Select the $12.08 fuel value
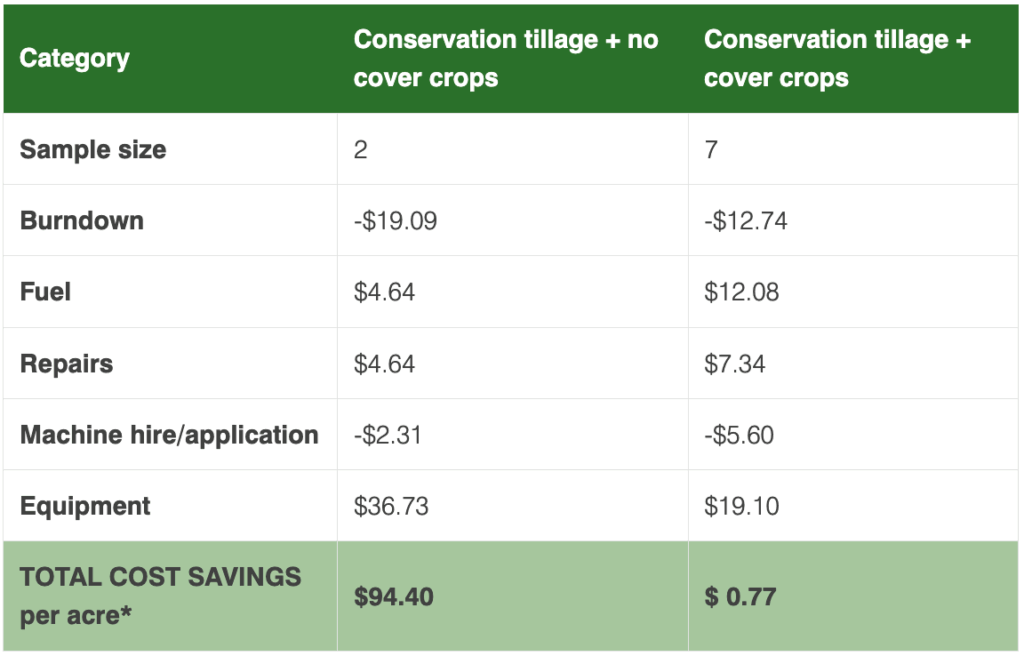 (x=741, y=292)
